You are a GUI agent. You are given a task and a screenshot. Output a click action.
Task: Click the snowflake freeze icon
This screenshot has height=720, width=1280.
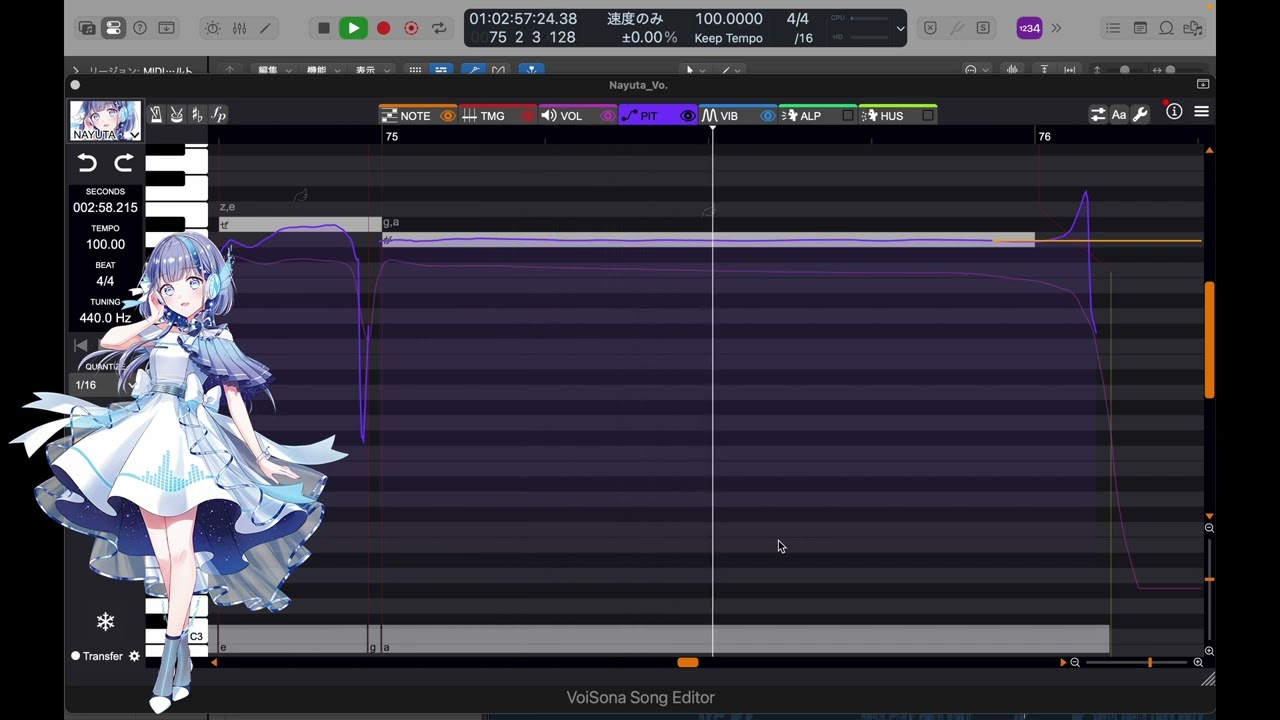coord(105,622)
